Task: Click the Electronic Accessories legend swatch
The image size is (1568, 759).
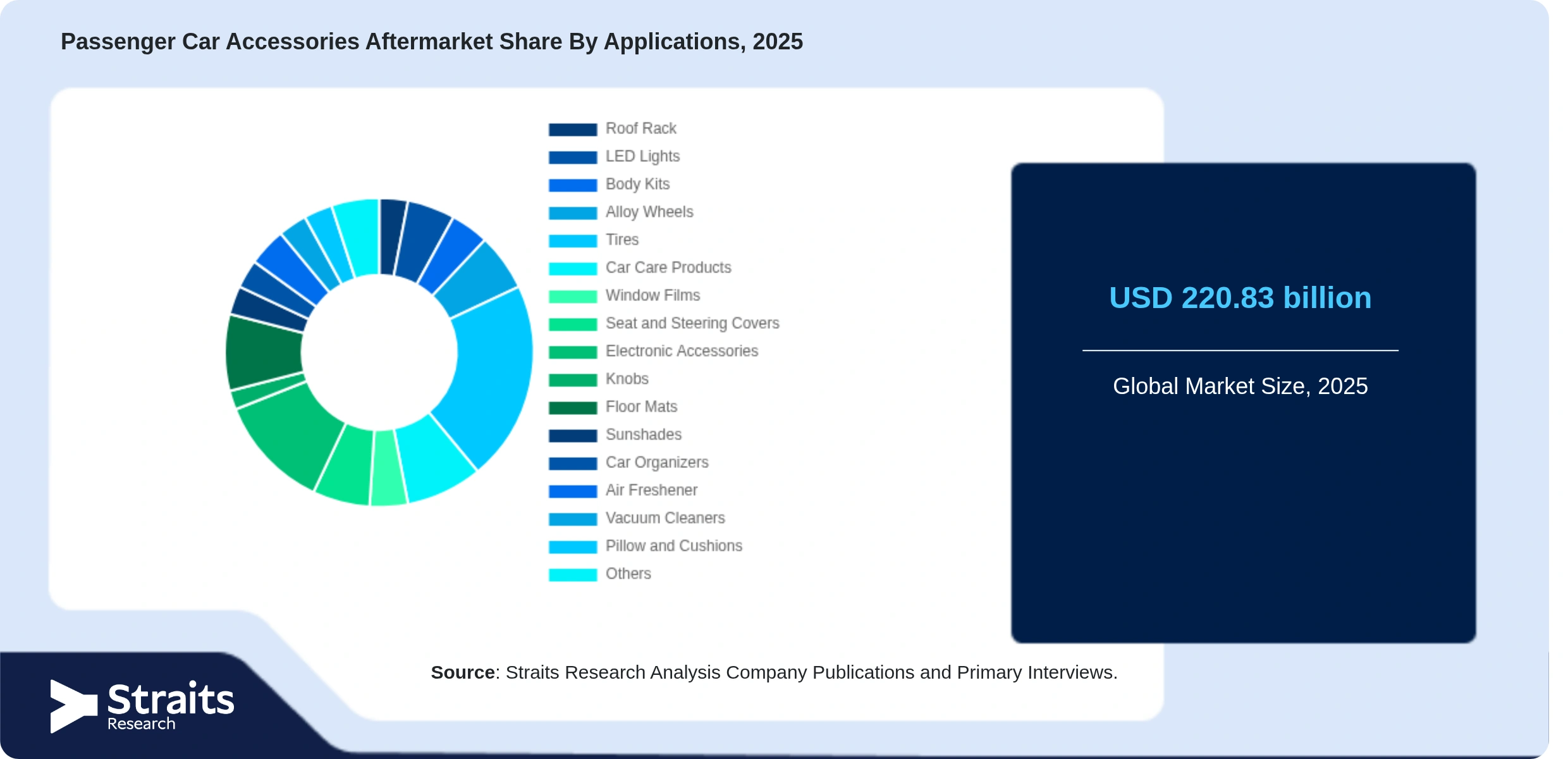Action: (573, 352)
